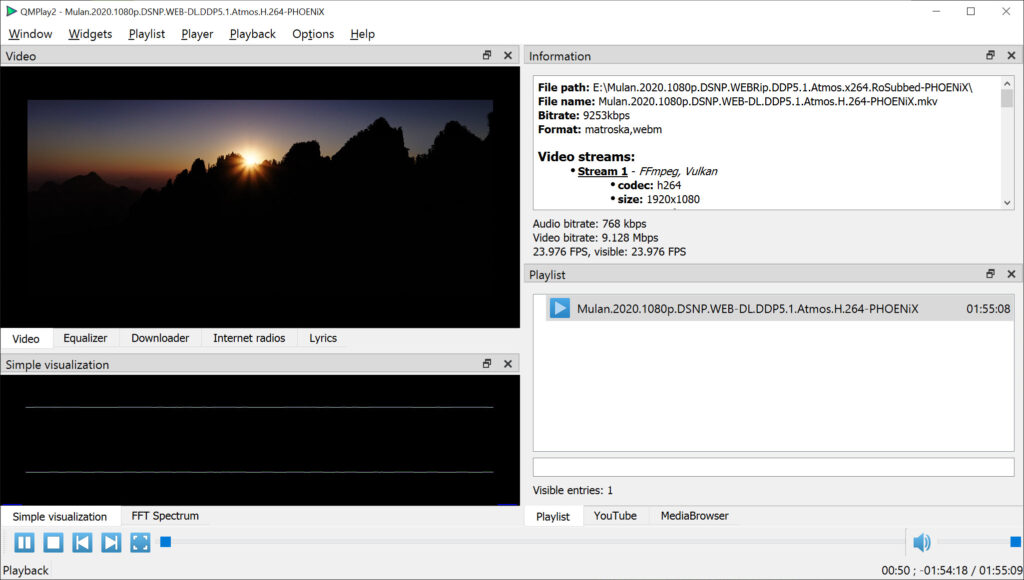Select the bottom Playlist tab
1024x580 pixels.
552,516
